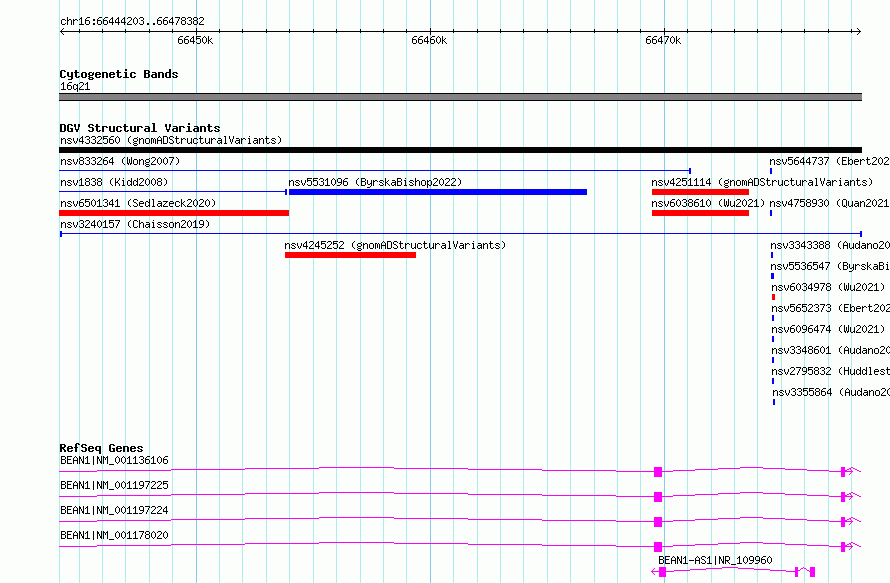890x583 pixels.
Task: Click the chr16:66444203..66478382 coordinate label
Action: 132,21
